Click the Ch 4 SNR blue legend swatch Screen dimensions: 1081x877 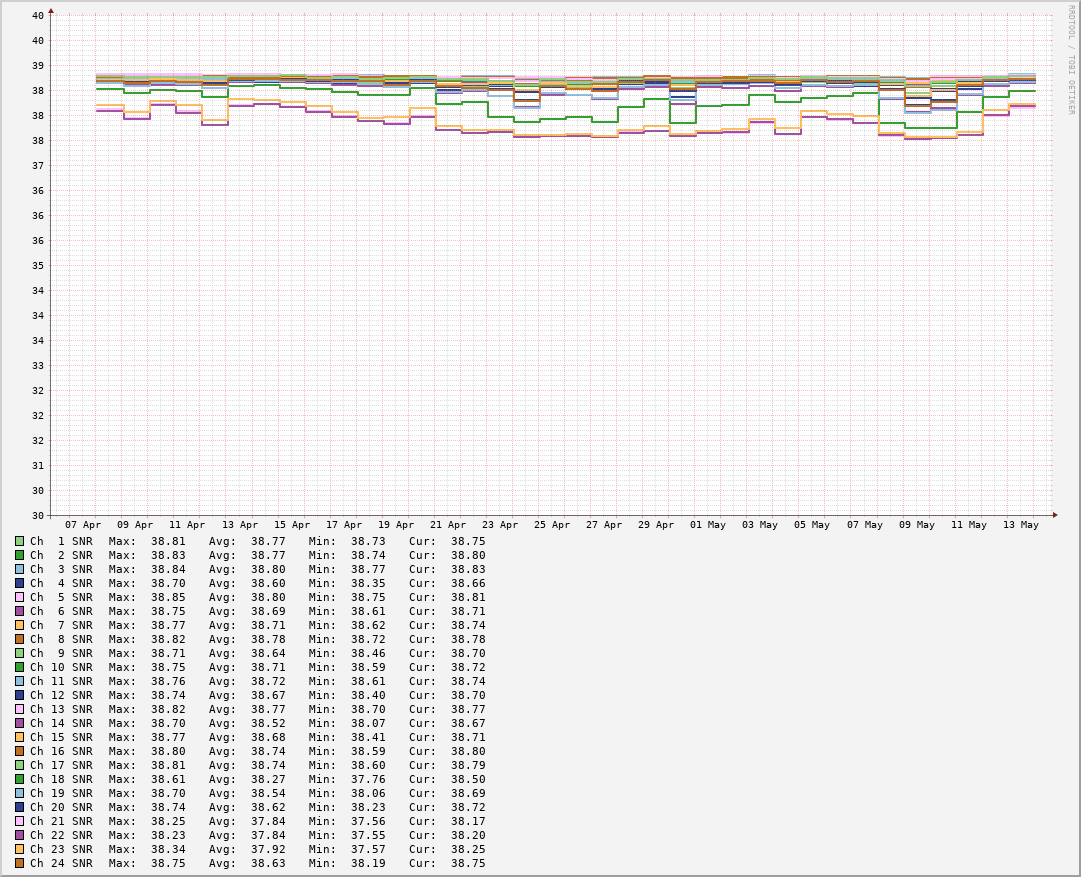point(19,583)
